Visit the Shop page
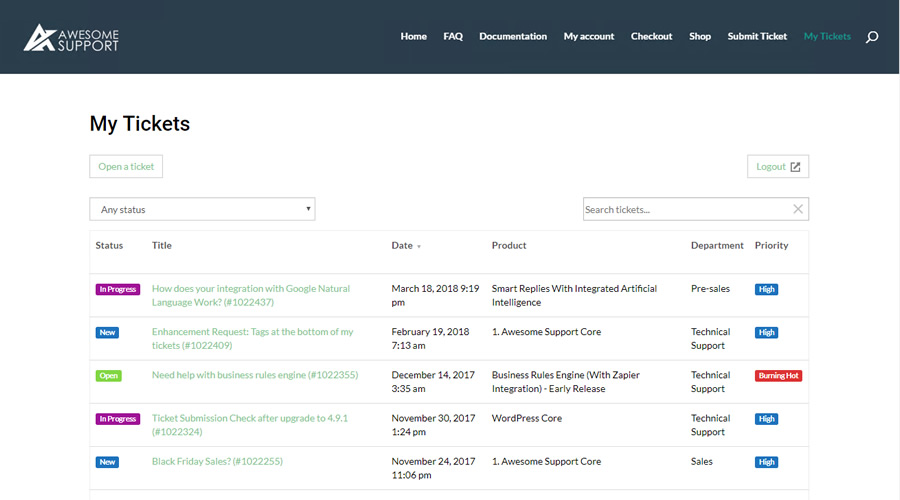Image resolution: width=900 pixels, height=500 pixels. pos(700,36)
